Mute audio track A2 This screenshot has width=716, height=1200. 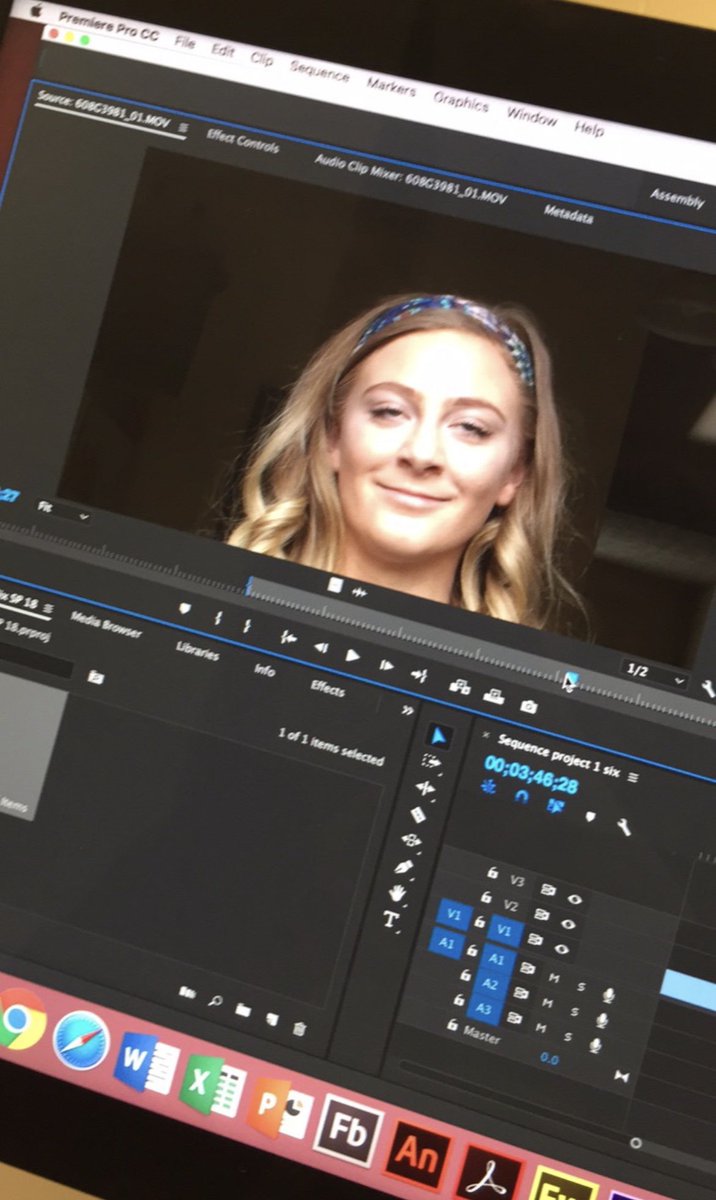click(x=547, y=1003)
